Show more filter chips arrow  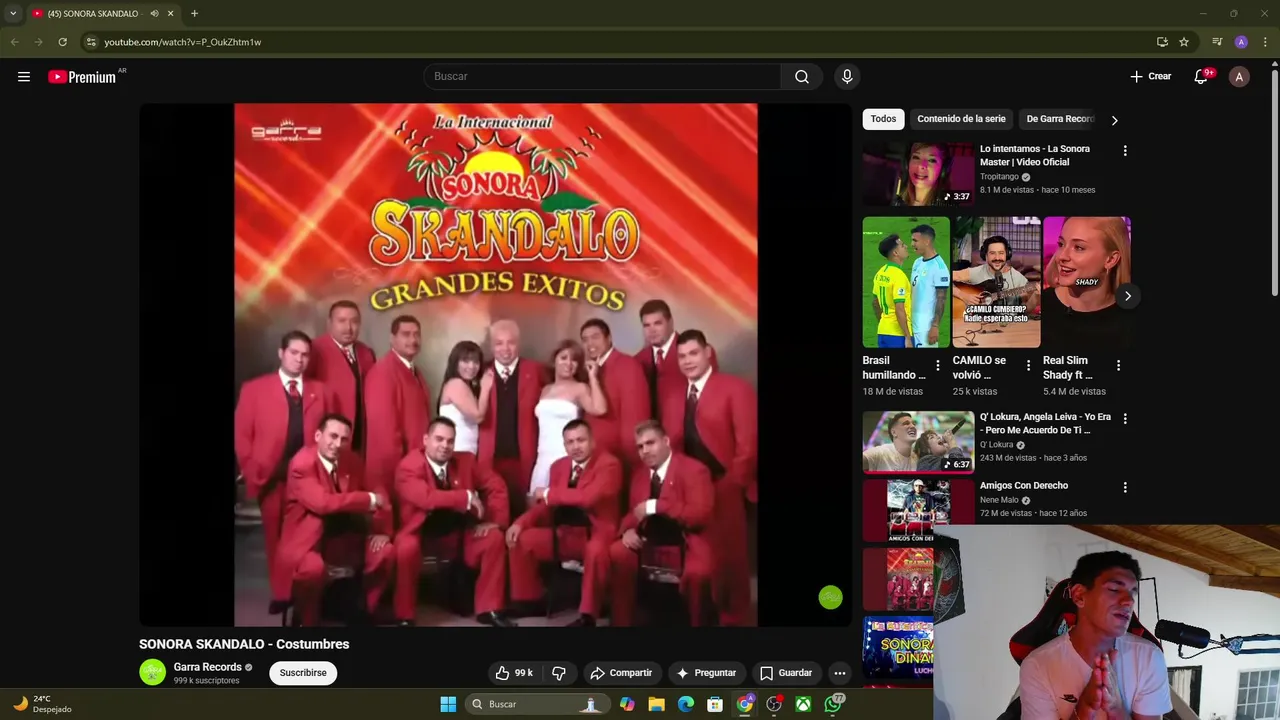pyautogui.click(x=1114, y=120)
